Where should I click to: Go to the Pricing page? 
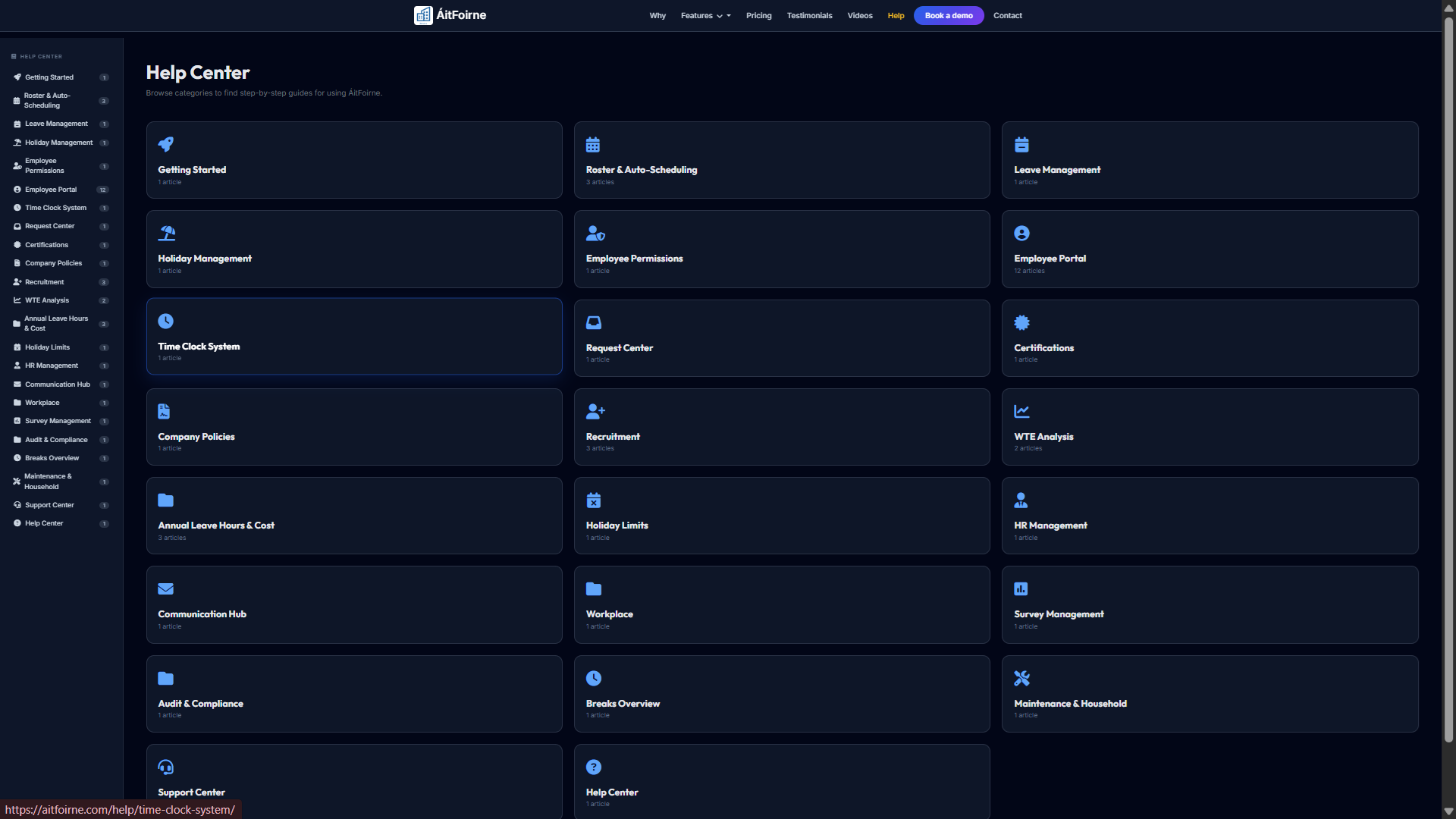click(758, 15)
